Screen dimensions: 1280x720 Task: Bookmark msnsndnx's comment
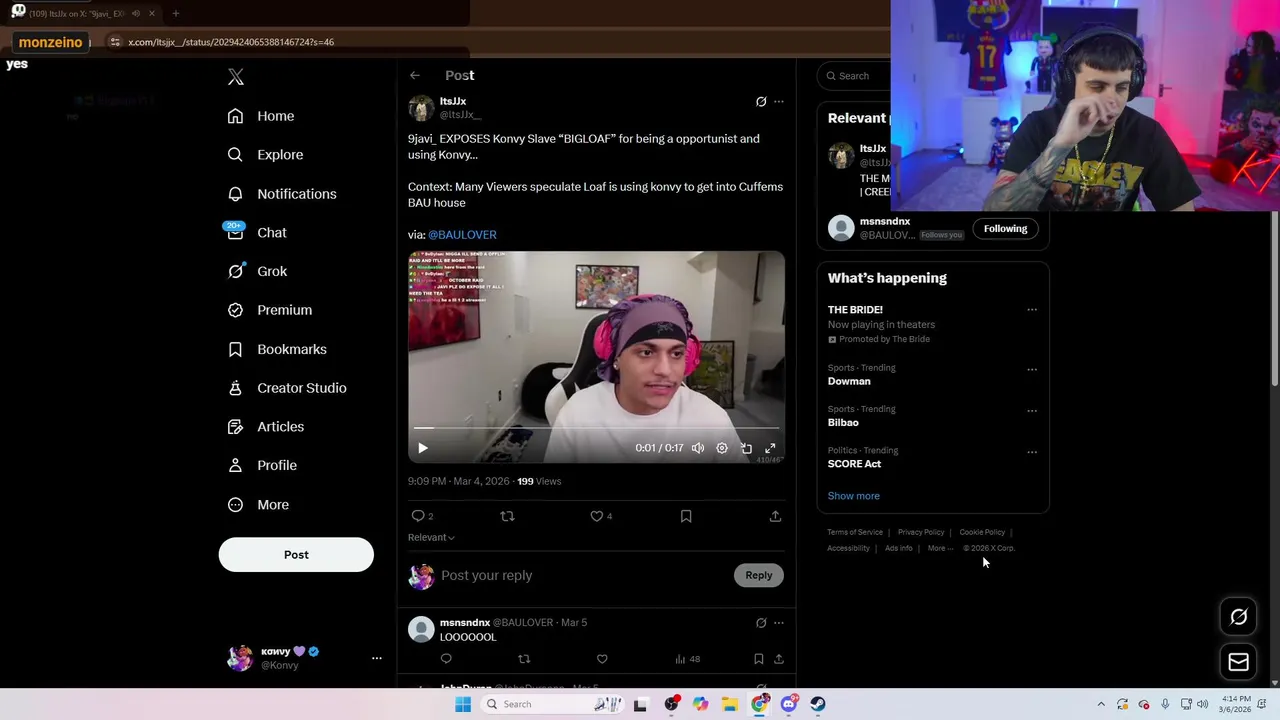759,659
